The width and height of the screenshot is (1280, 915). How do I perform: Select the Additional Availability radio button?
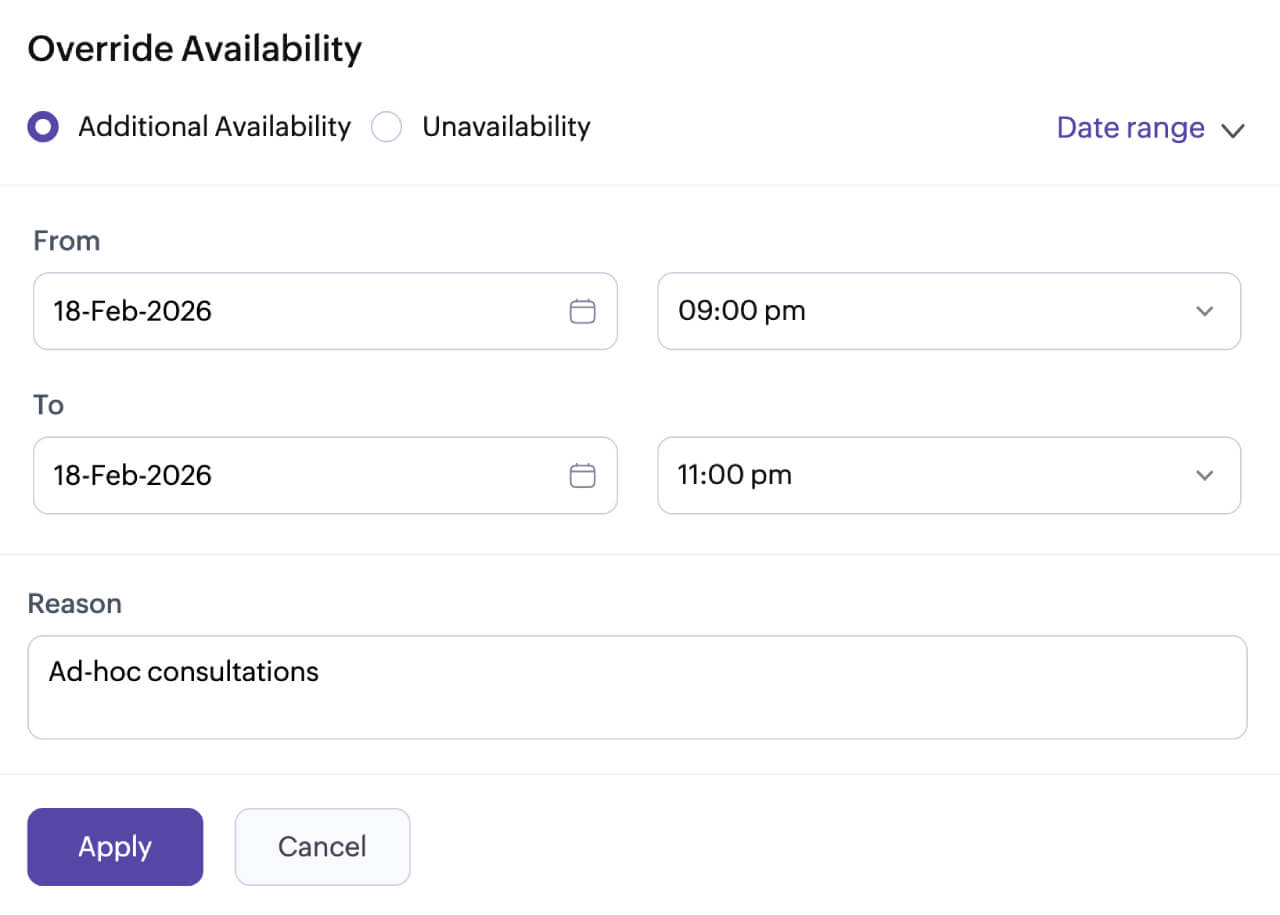point(43,127)
